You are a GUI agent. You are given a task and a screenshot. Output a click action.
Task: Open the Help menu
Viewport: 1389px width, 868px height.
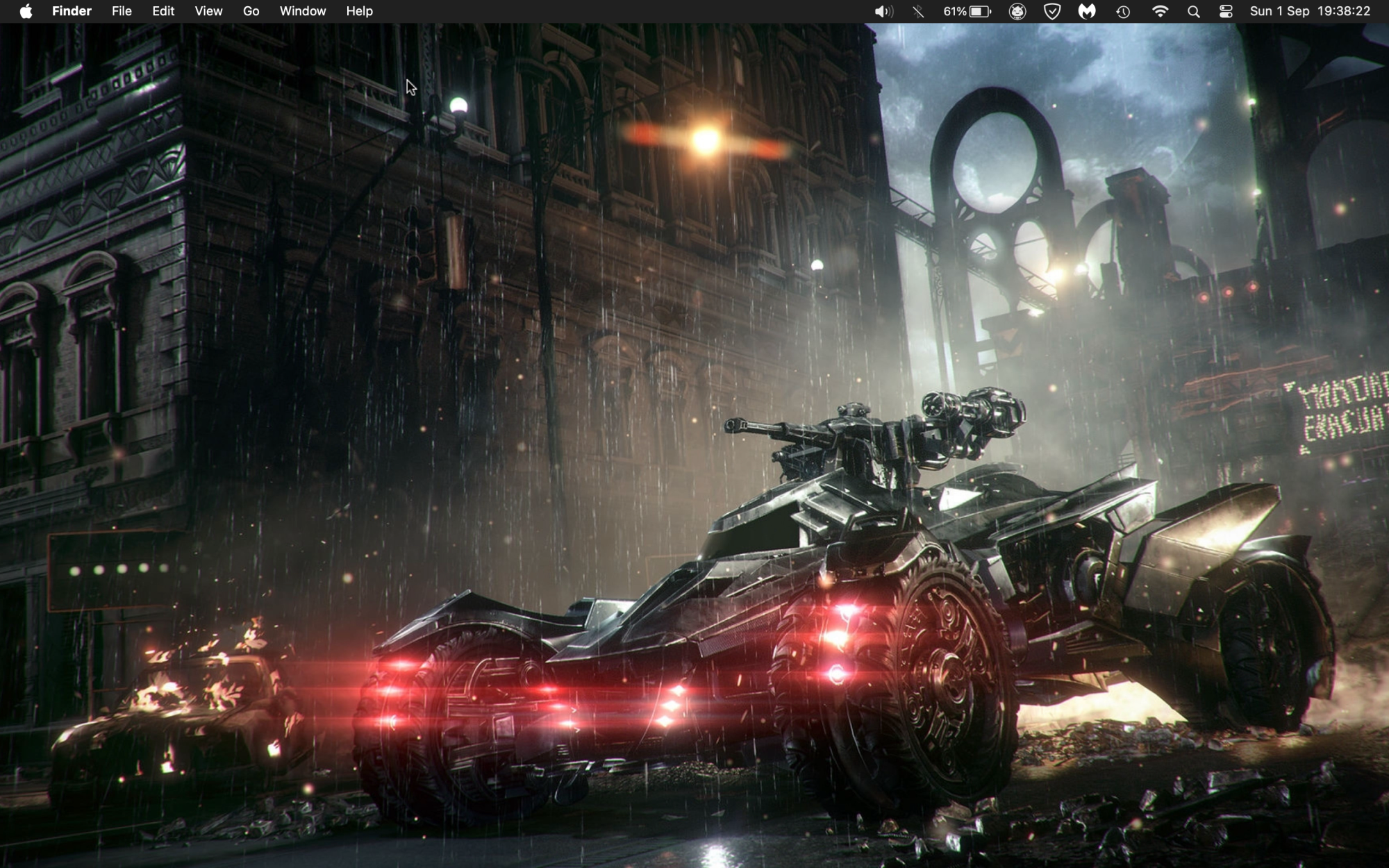[359, 11]
